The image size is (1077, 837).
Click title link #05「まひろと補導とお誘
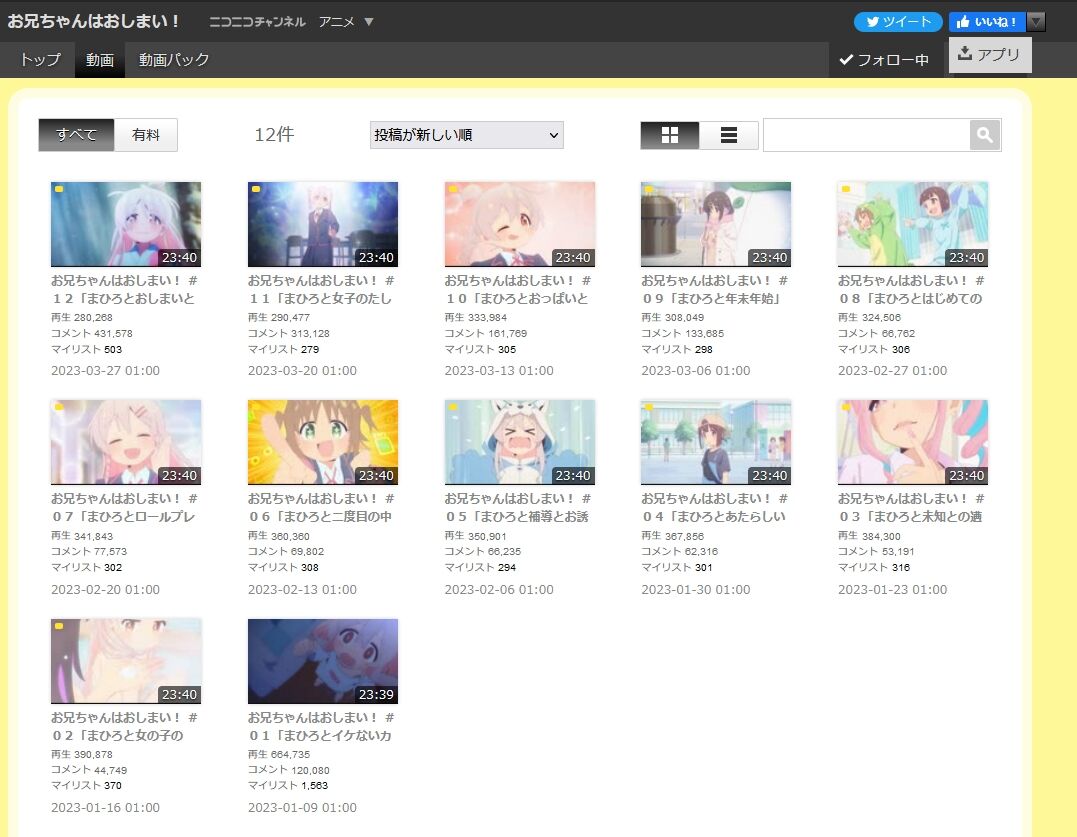[517, 507]
